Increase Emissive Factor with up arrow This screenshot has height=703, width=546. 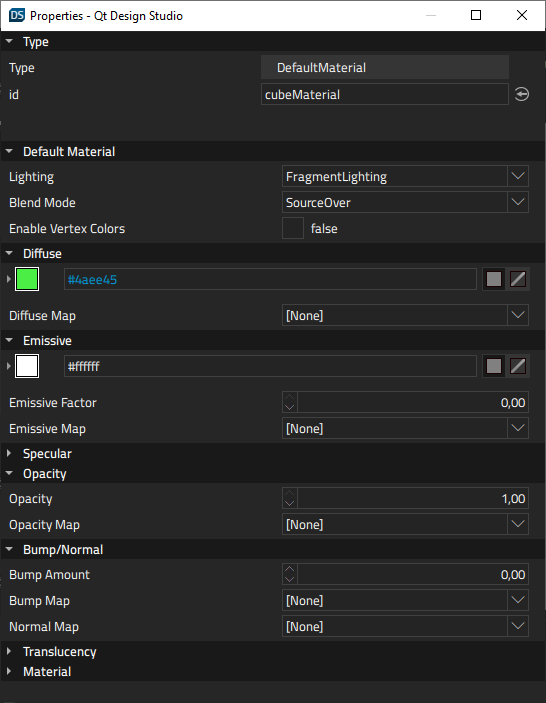290,397
